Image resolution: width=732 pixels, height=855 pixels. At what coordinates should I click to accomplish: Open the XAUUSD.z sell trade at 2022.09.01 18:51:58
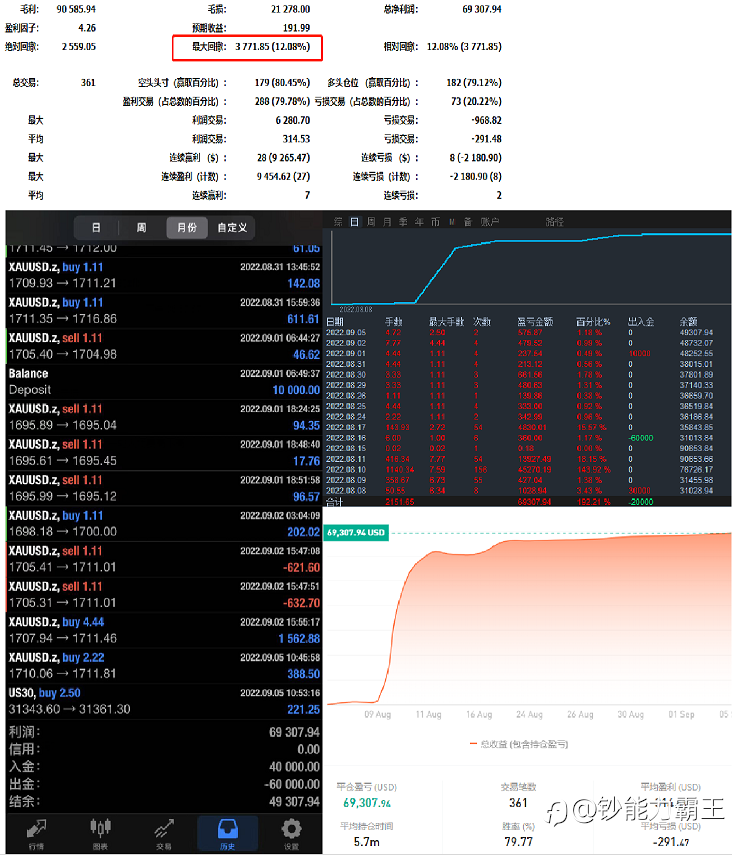[x=164, y=488]
